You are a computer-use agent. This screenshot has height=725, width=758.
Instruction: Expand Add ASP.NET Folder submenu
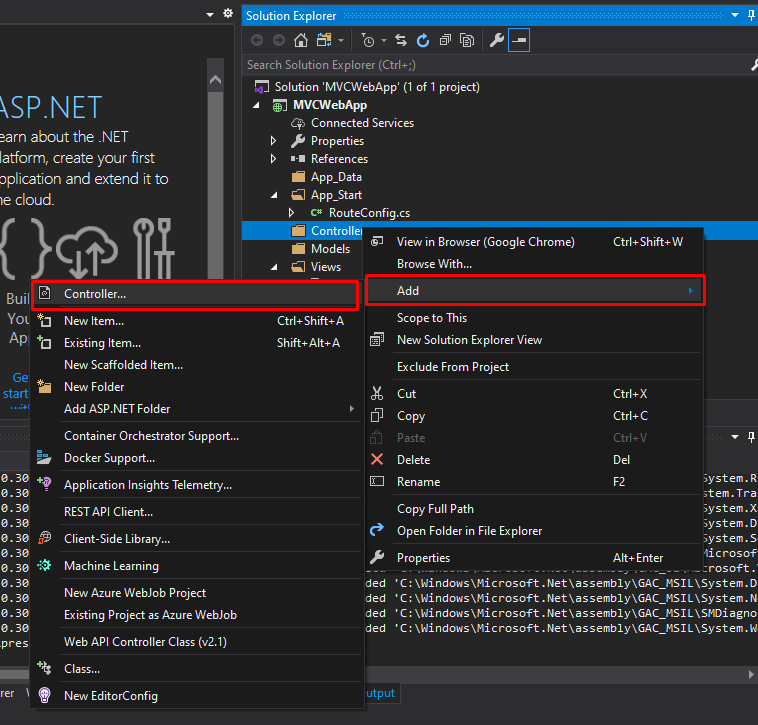[x=196, y=409]
